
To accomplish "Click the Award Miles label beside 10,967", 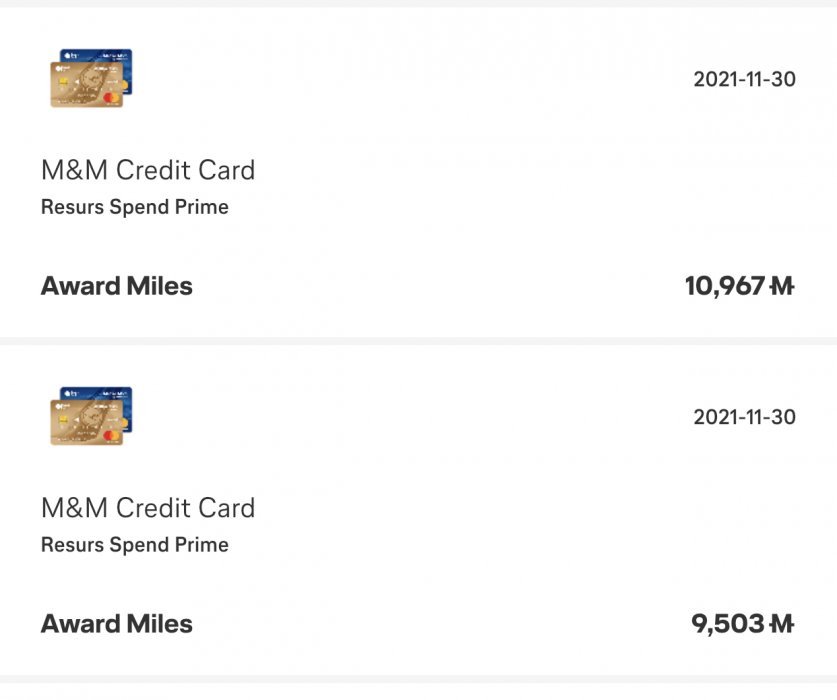I will (117, 287).
